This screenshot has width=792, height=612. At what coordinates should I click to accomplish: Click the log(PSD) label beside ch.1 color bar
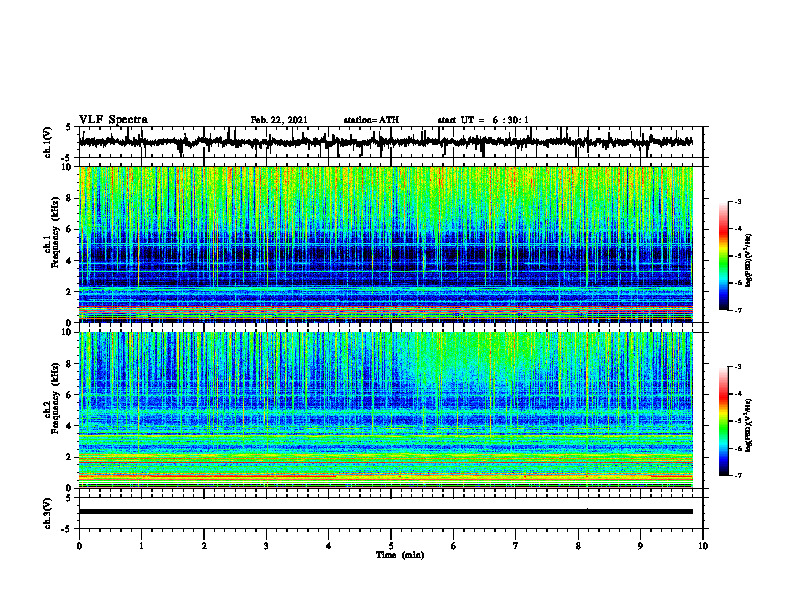[x=749, y=260]
